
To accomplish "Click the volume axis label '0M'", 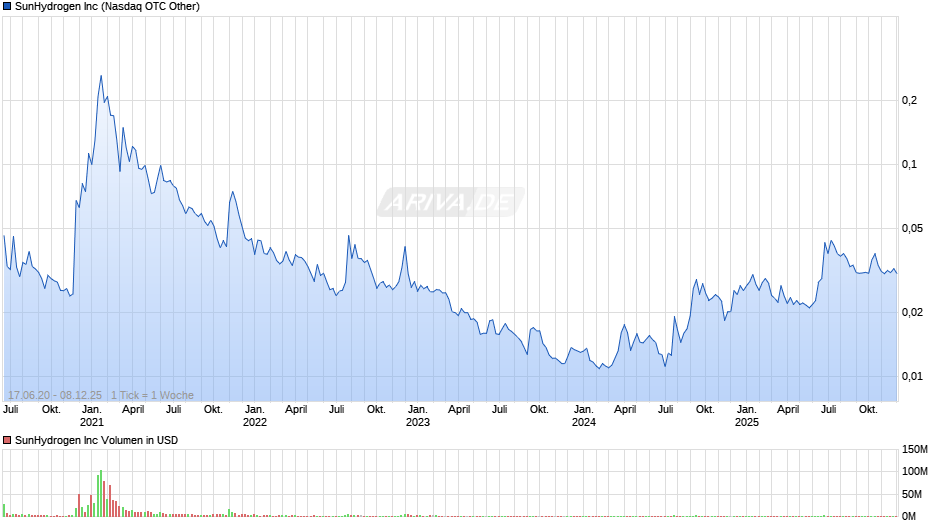I will tap(909, 516).
